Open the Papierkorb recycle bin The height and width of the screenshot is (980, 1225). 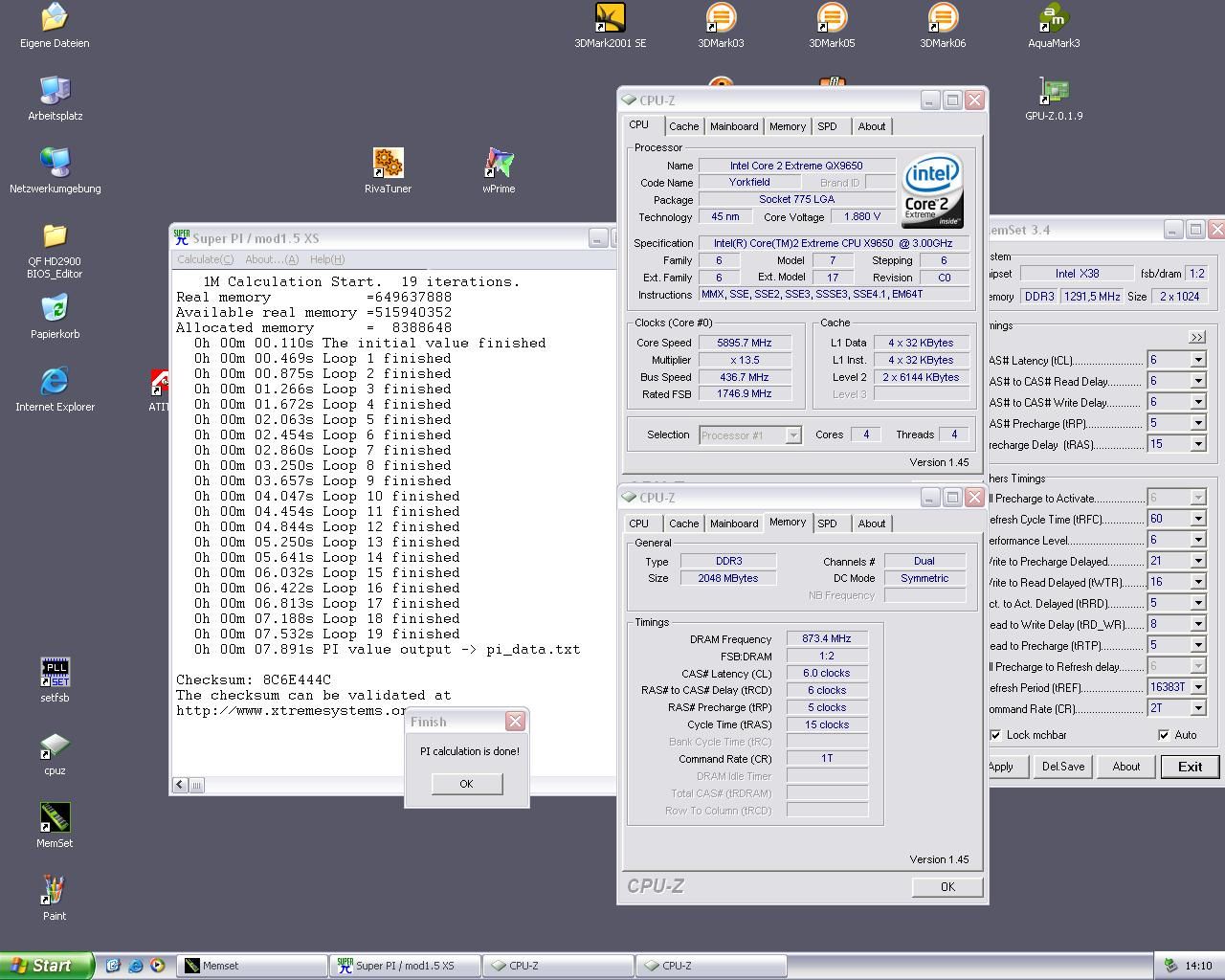55,317
